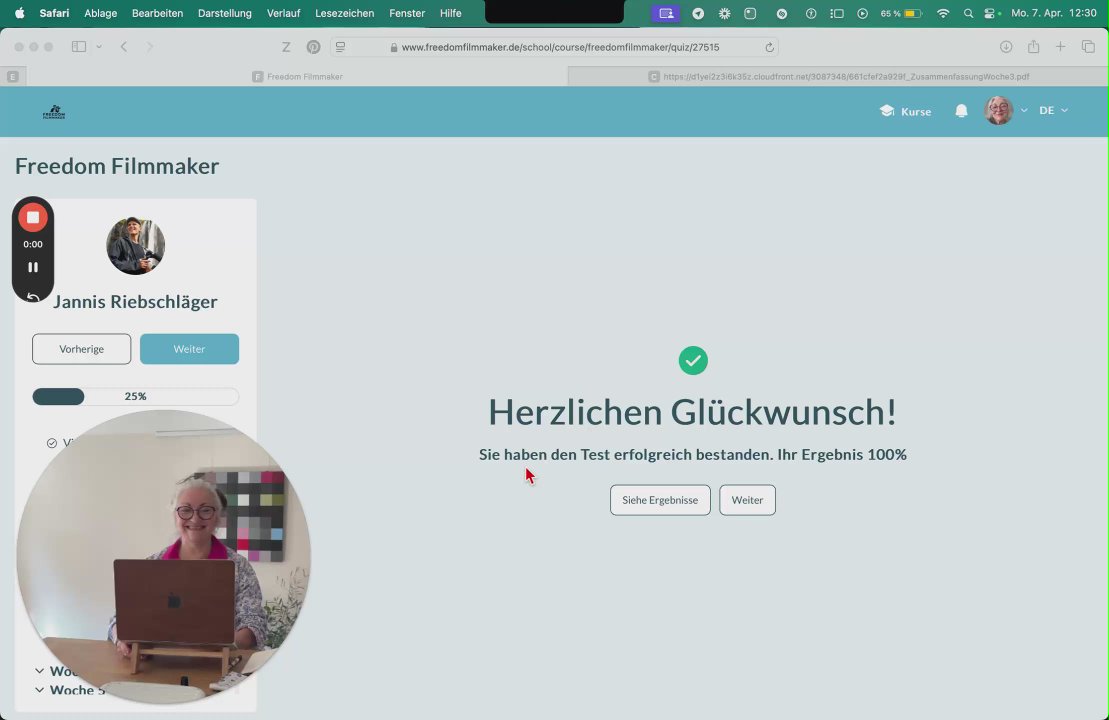Viewport: 1109px width, 720px height.
Task: Switch to the cloudfront PDF tab
Action: pos(838,76)
